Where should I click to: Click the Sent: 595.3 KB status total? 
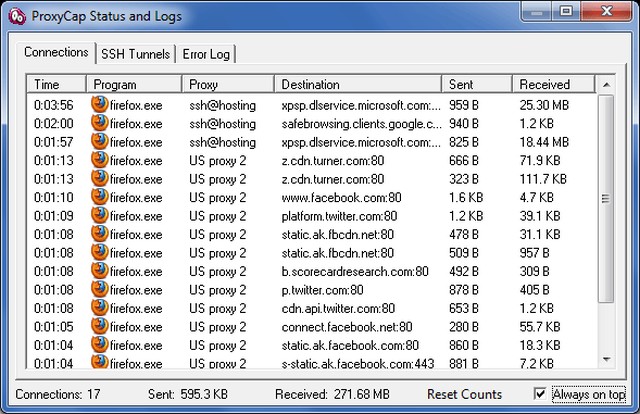(188, 394)
